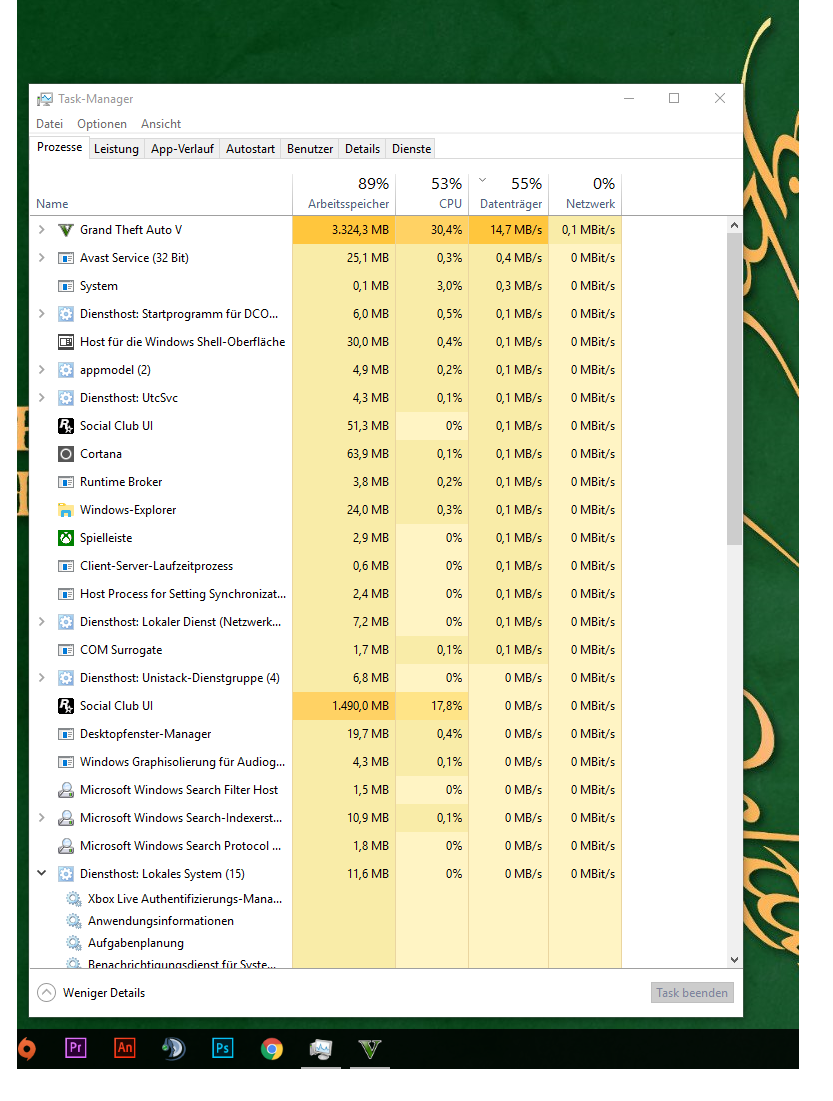Click the scrollbar up arrow
The height and width of the screenshot is (1101, 833).
click(734, 225)
